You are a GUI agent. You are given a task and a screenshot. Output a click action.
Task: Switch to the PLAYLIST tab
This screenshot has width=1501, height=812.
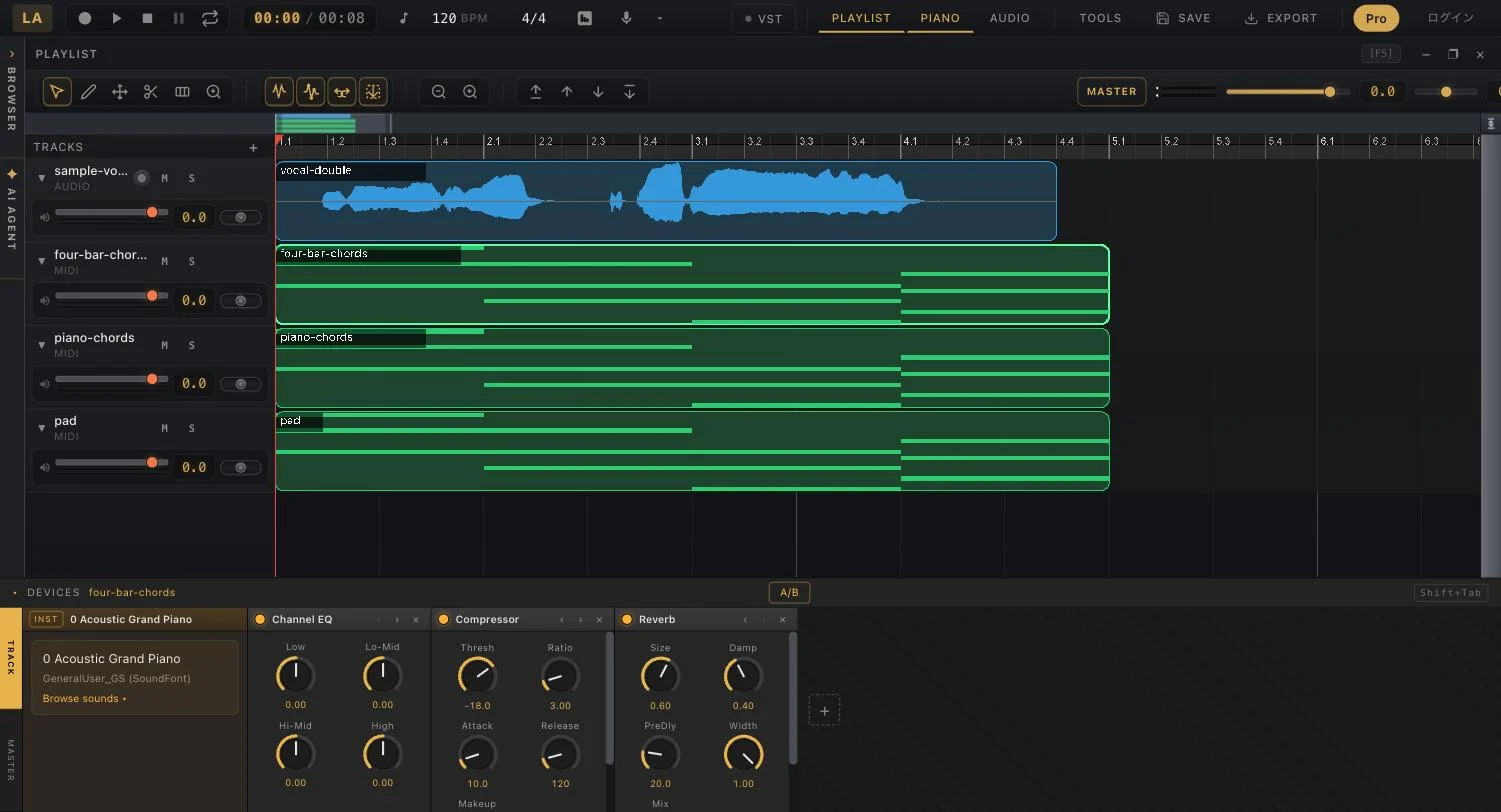pos(861,18)
